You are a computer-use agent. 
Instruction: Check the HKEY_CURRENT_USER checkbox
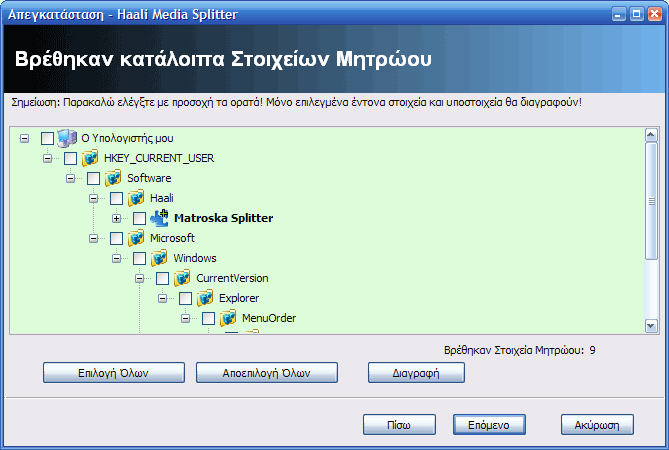[x=70, y=158]
